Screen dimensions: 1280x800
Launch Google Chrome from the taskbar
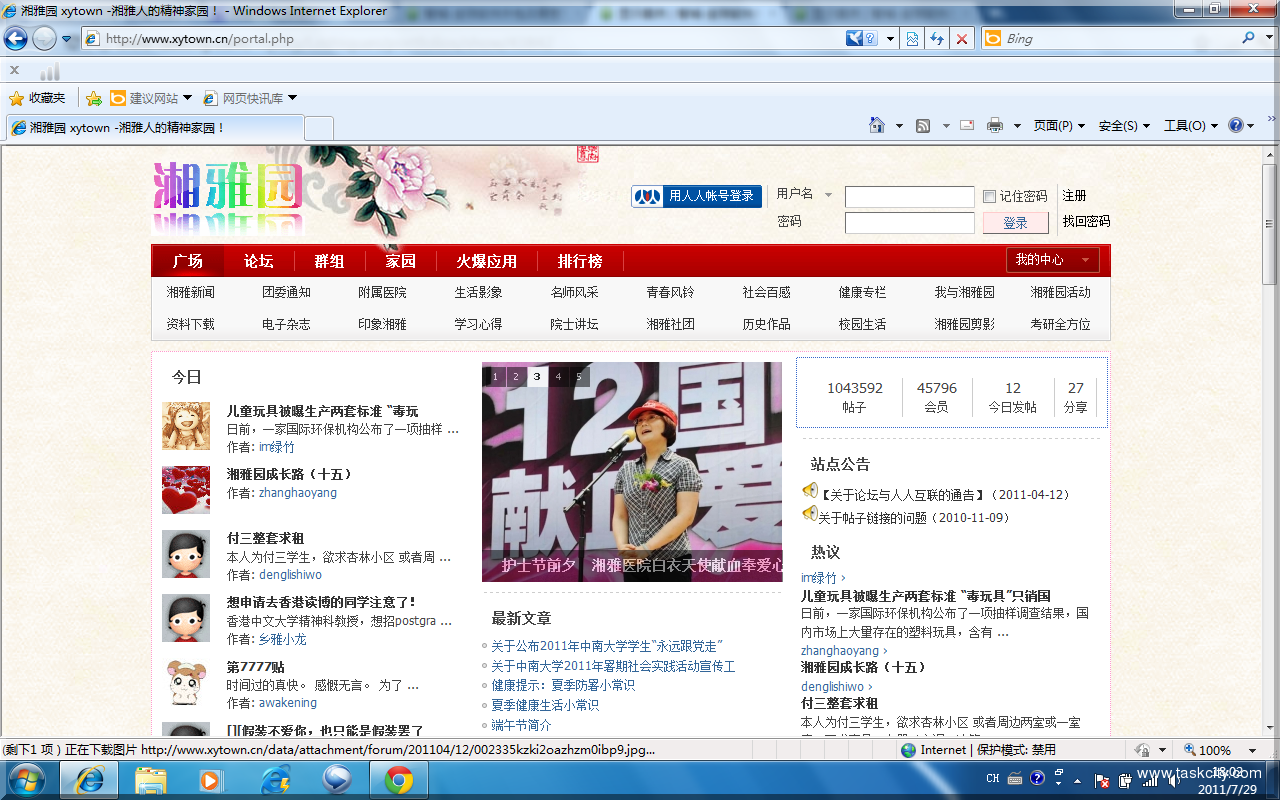tap(399, 779)
